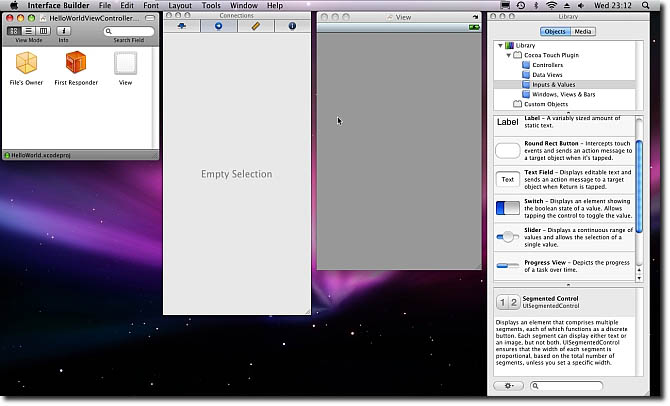Select the Slider item in Library list
670x406 pixels.
tap(508, 236)
